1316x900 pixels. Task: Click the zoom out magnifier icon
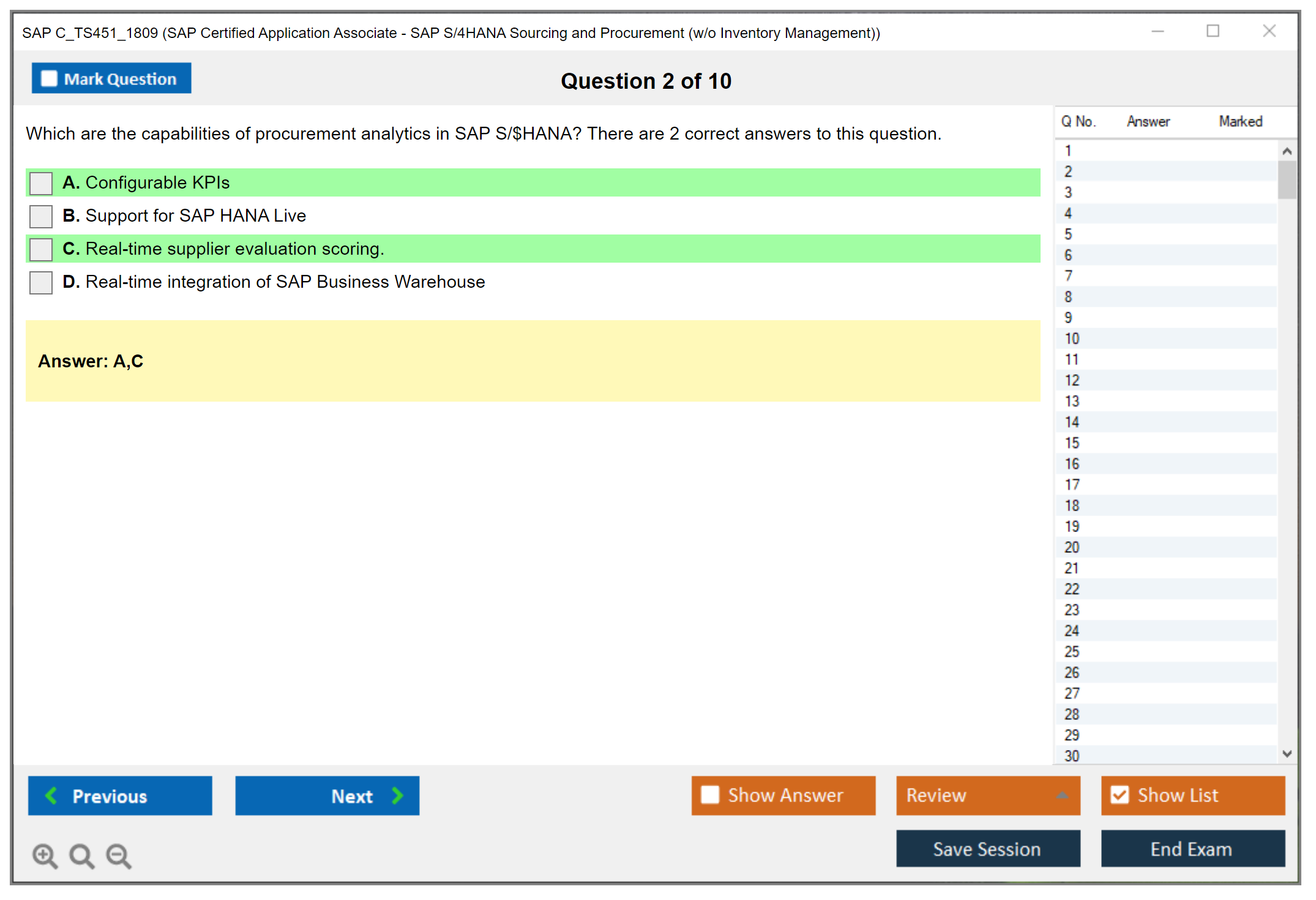118,855
